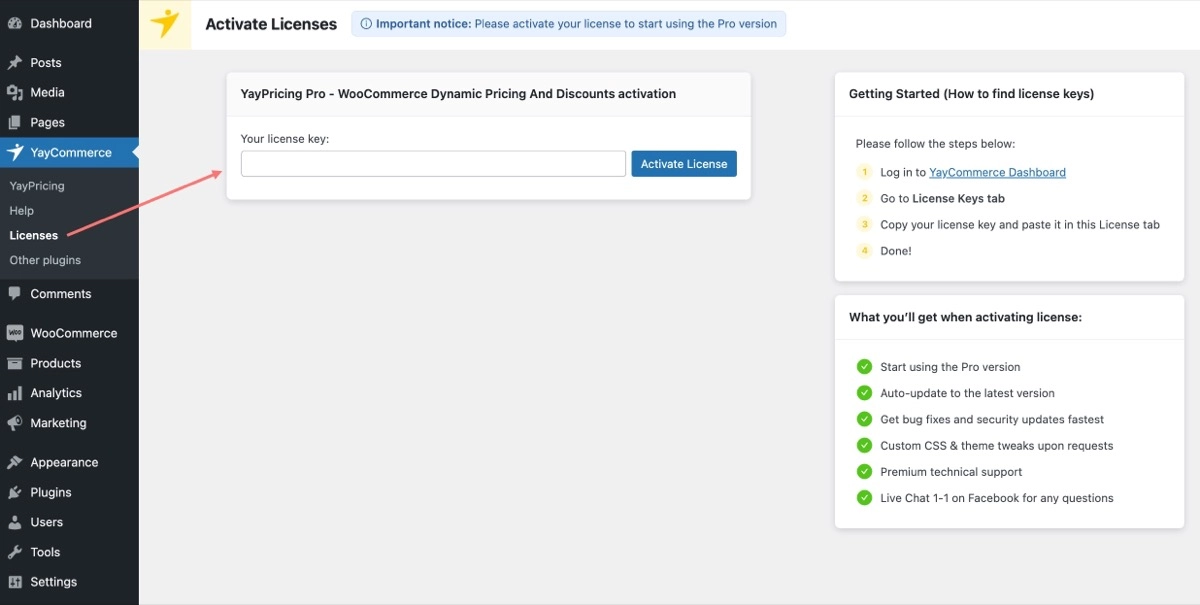The image size is (1200, 605).
Task: Click the Media library icon
Action: coord(15,93)
